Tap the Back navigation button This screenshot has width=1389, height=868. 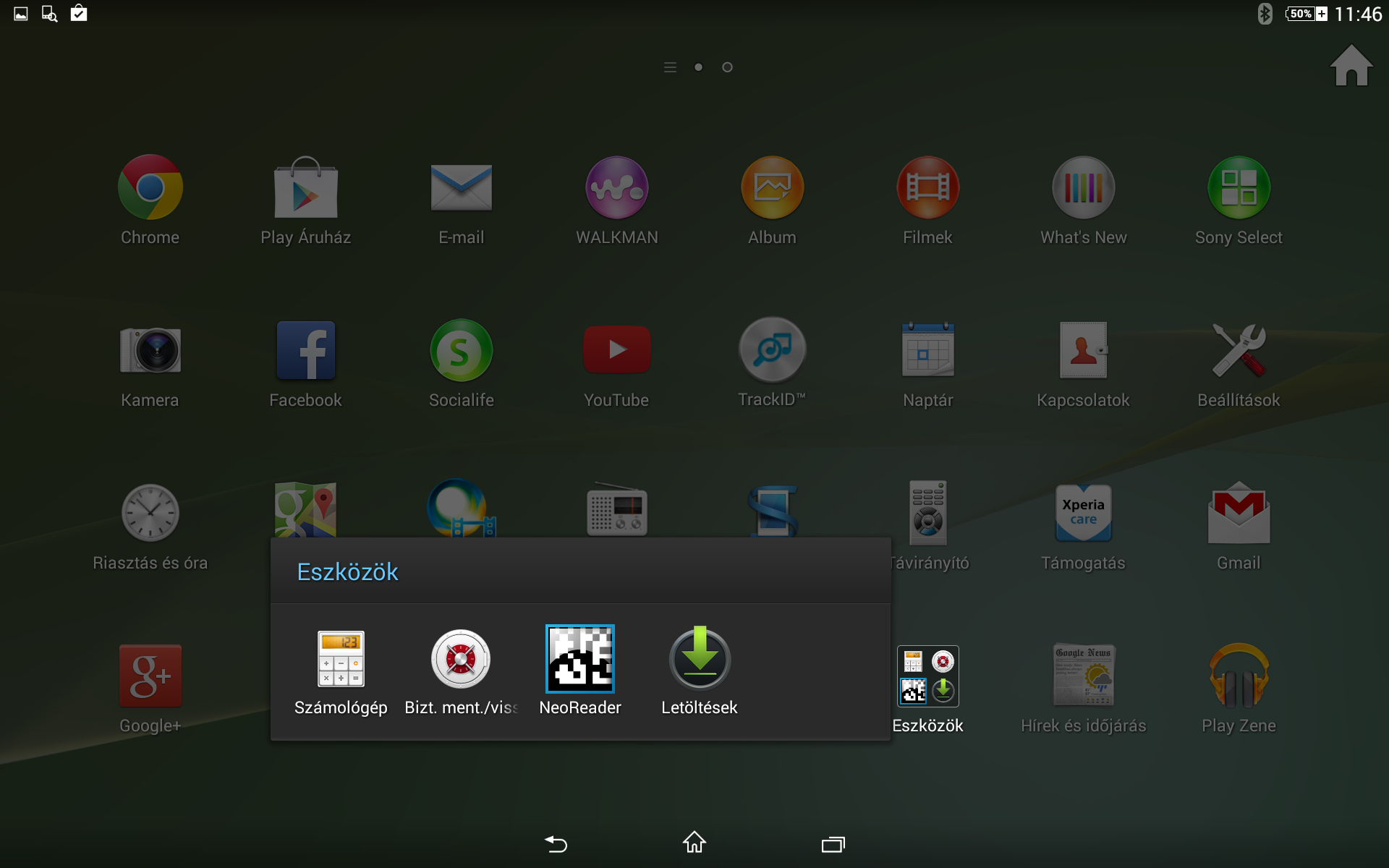click(556, 843)
